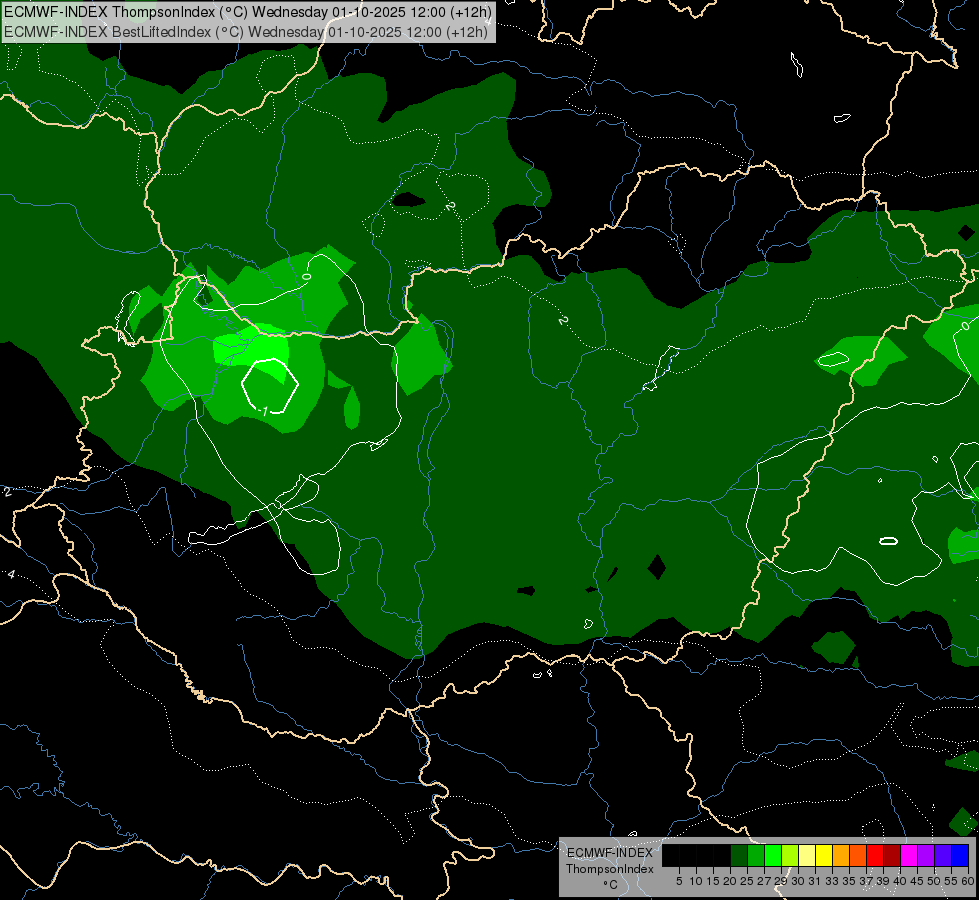Image resolution: width=979 pixels, height=900 pixels.
Task: Click legend tick value 60
Action: pyautogui.click(x=968, y=881)
